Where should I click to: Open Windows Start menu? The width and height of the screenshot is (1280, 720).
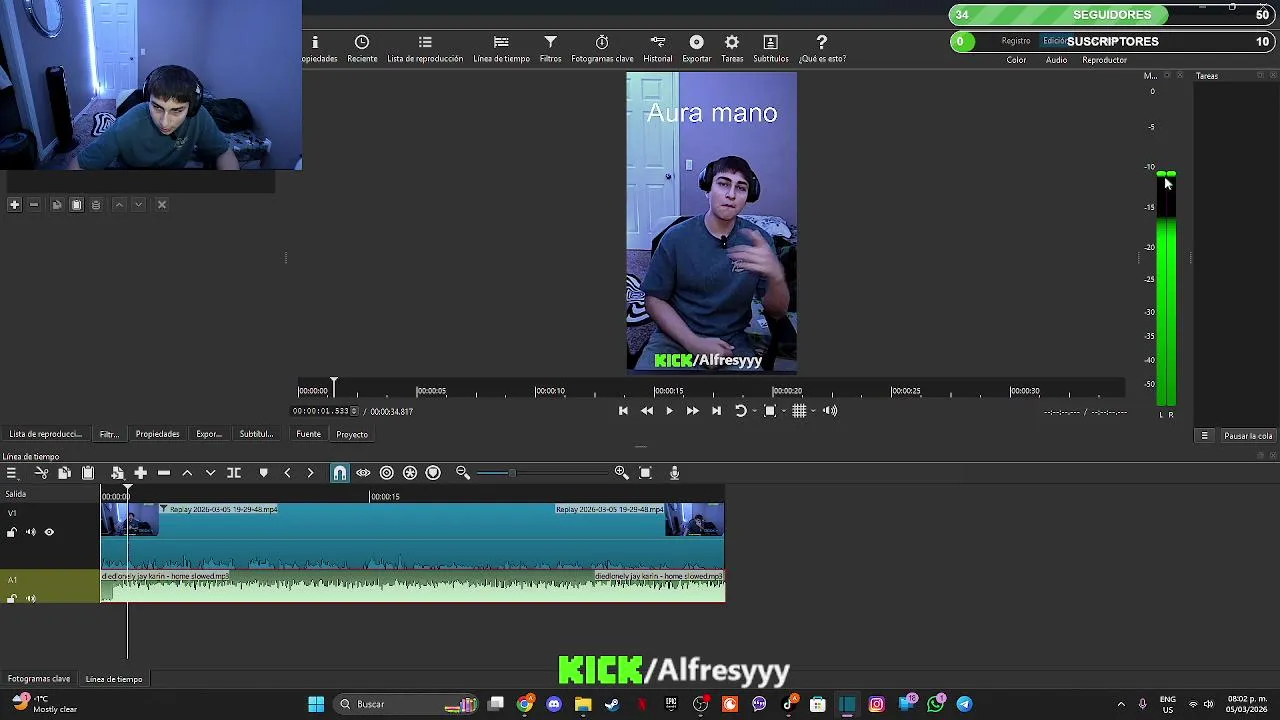click(x=316, y=704)
